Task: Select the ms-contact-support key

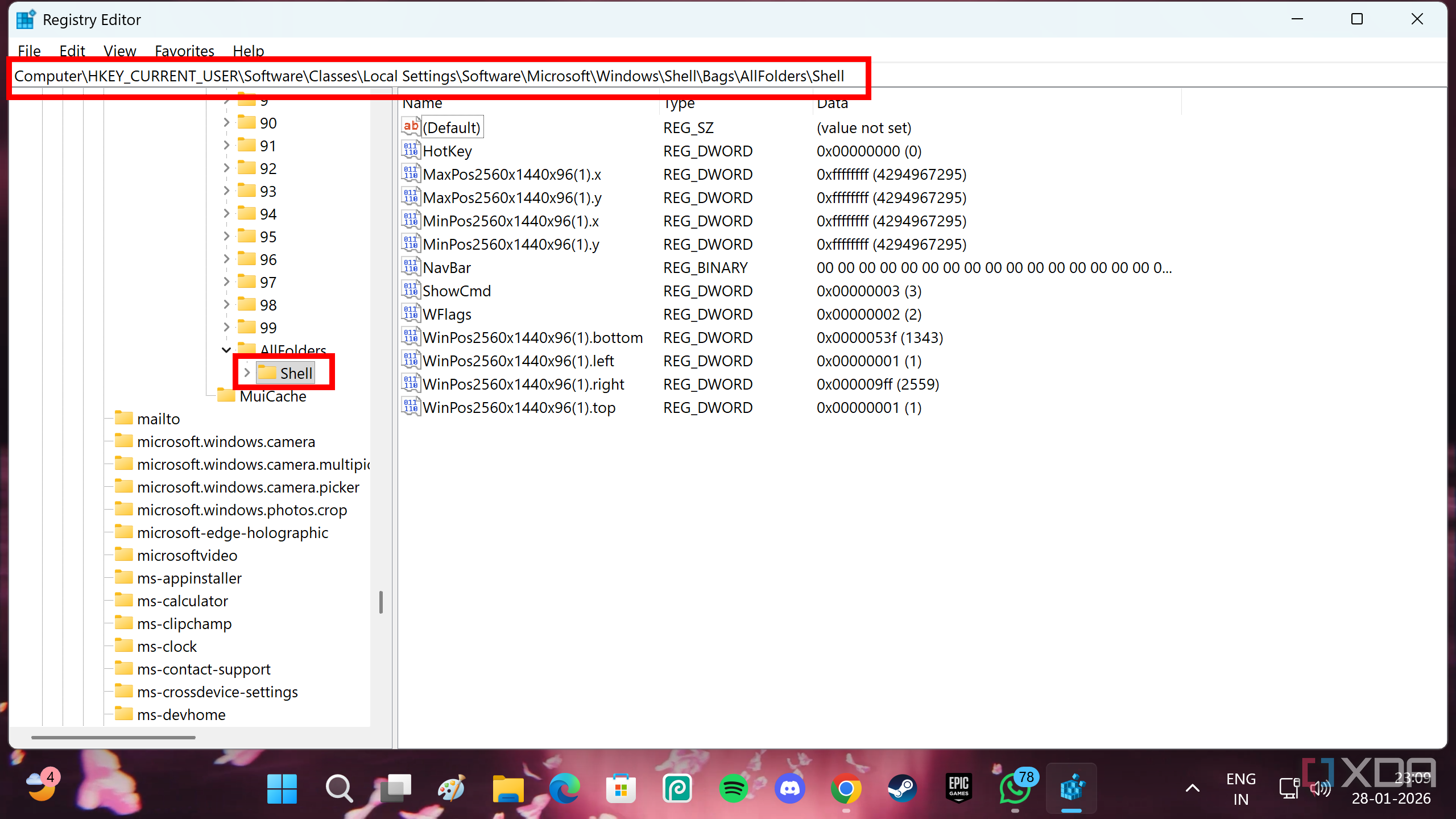Action: (x=204, y=669)
